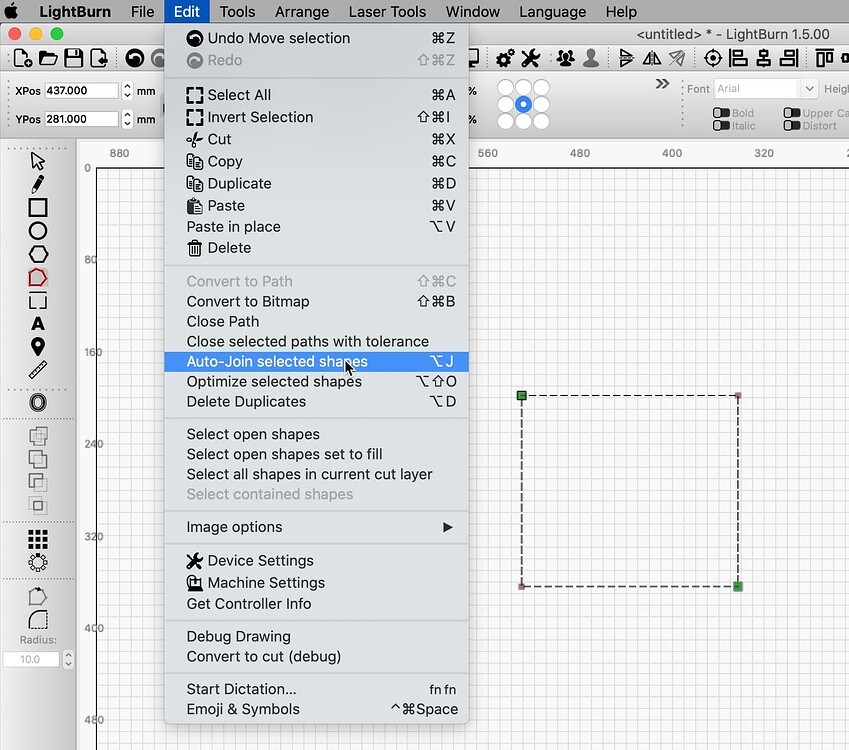Open the Laser Tools menu

coord(387,11)
